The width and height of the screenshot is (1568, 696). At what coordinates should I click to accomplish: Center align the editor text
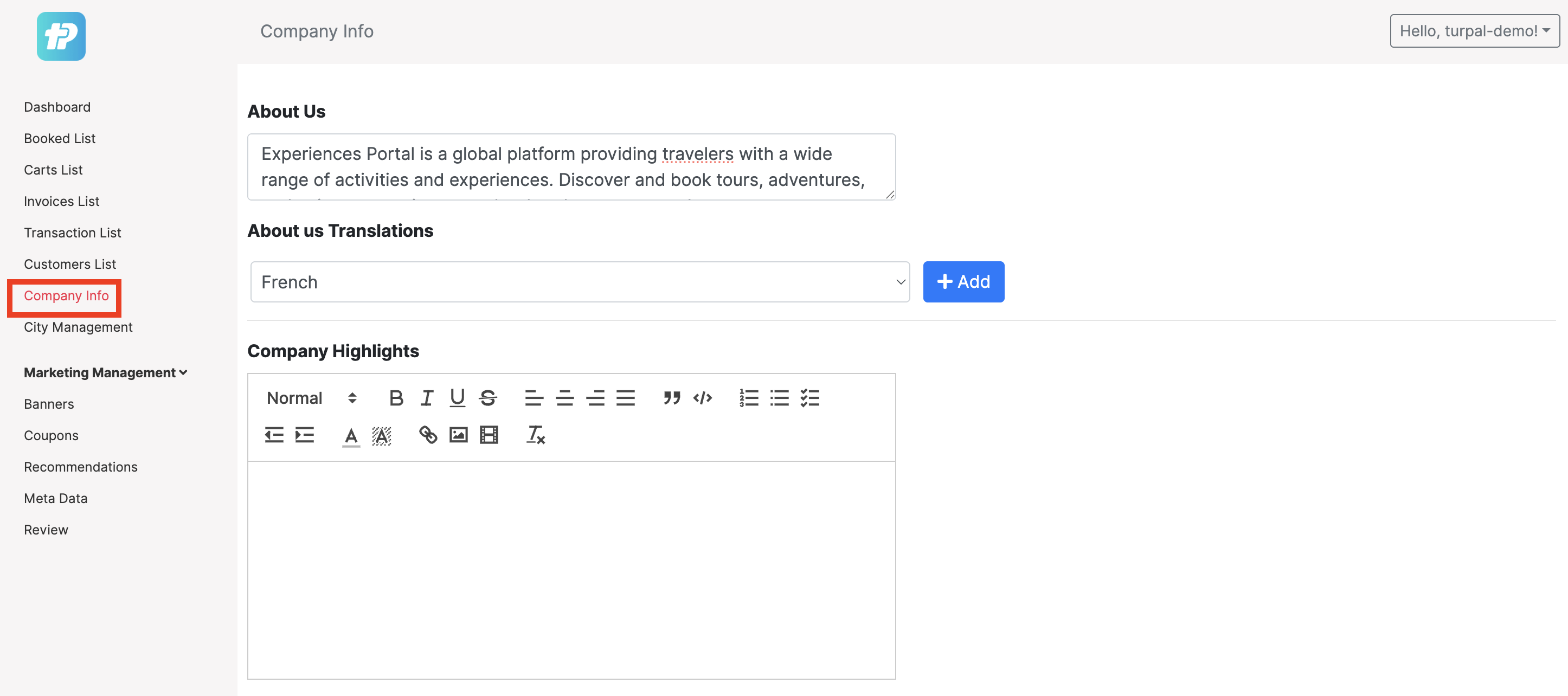[x=565, y=398]
